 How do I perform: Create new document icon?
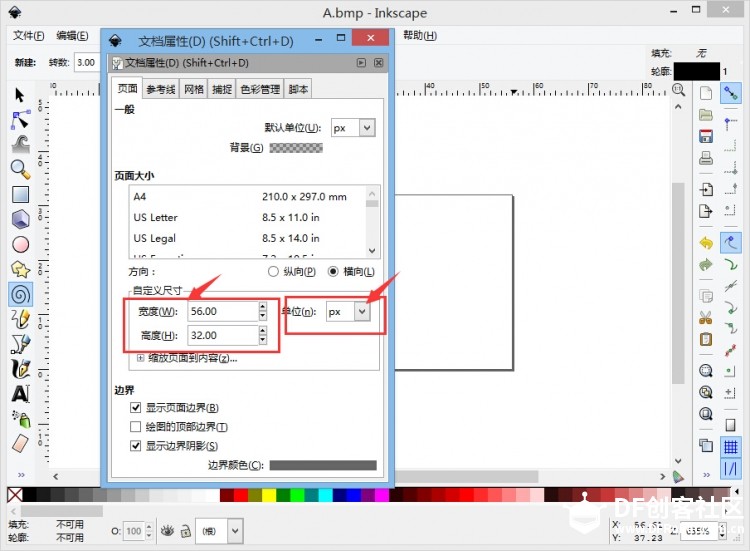click(x=706, y=93)
